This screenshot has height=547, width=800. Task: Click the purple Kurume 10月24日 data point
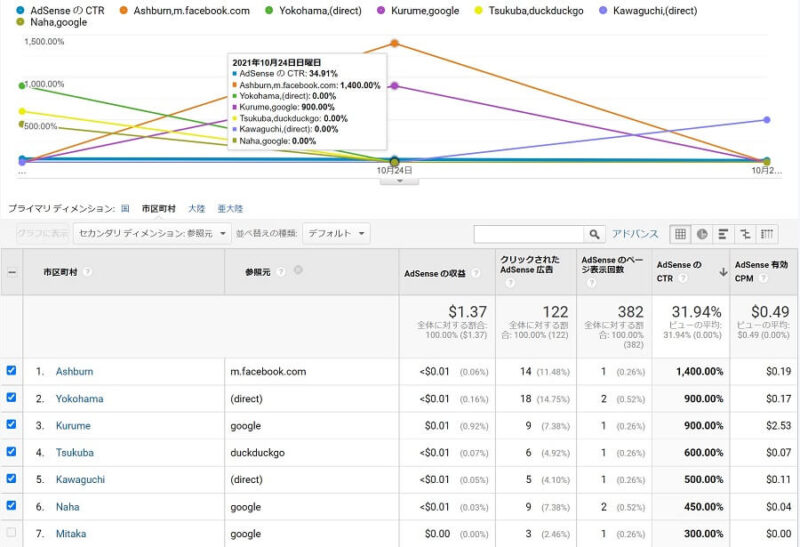click(x=394, y=86)
